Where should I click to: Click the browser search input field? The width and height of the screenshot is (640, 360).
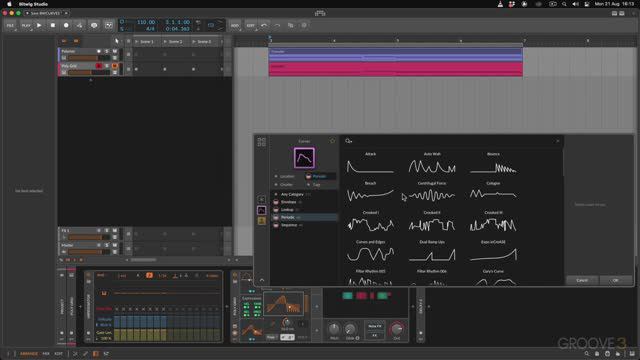pos(451,141)
